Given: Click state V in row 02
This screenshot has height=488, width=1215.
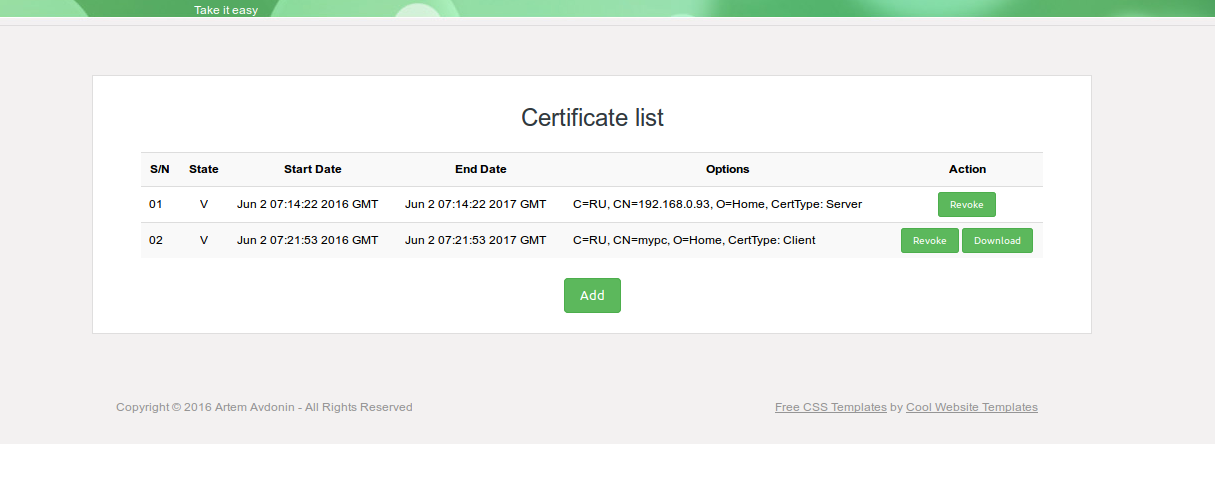Looking at the screenshot, I should click(x=204, y=240).
